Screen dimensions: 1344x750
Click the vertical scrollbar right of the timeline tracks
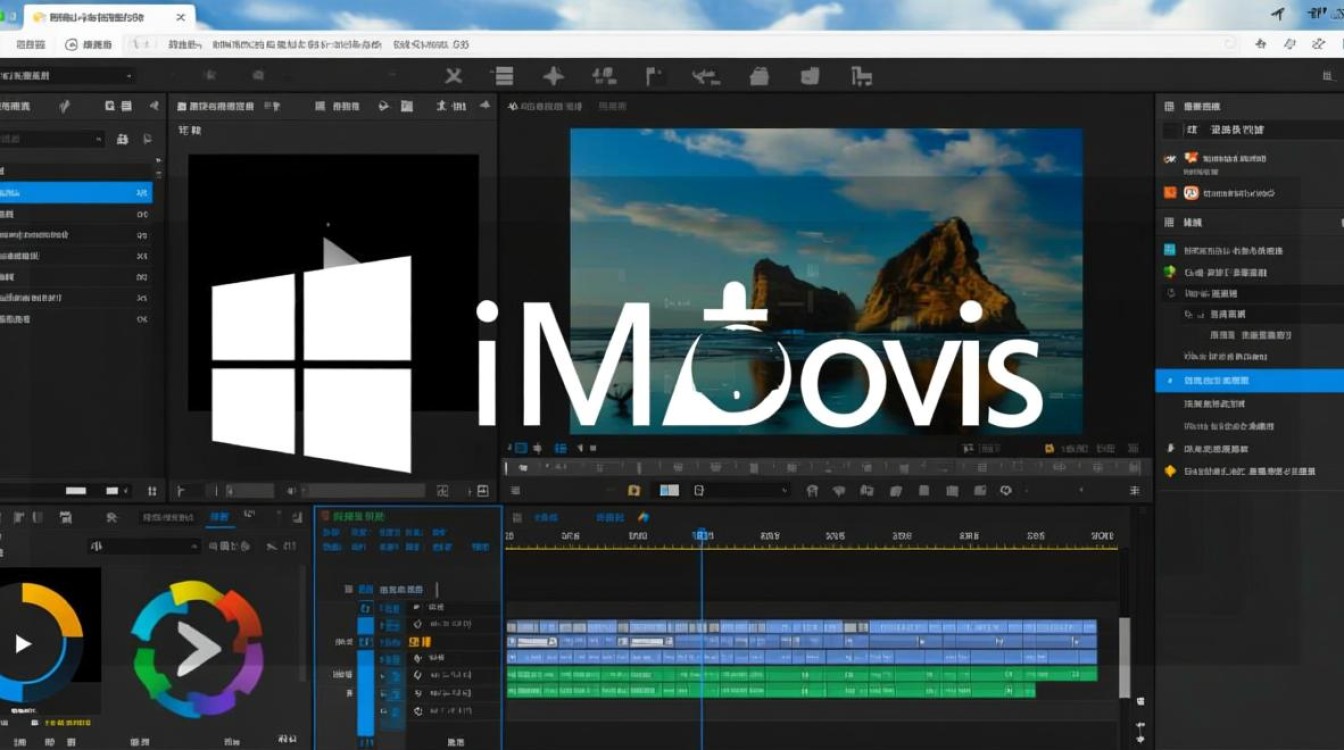click(x=1124, y=655)
